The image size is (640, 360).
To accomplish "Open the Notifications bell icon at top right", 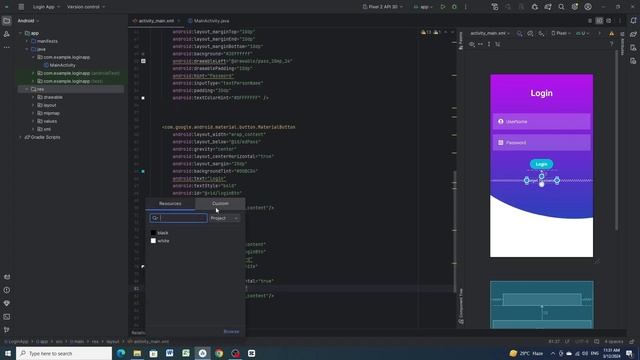I will pyautogui.click(x=633, y=20).
